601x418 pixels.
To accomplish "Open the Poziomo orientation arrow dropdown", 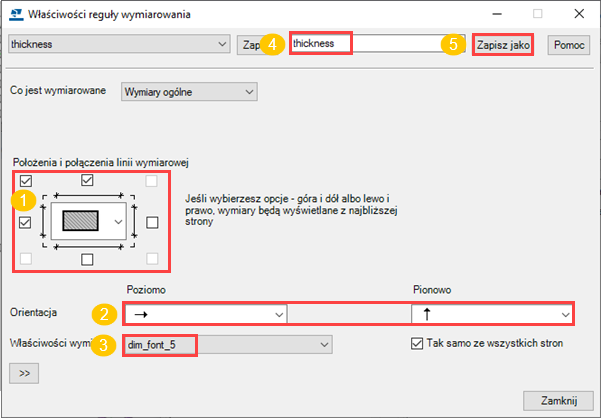I will pyautogui.click(x=205, y=314).
